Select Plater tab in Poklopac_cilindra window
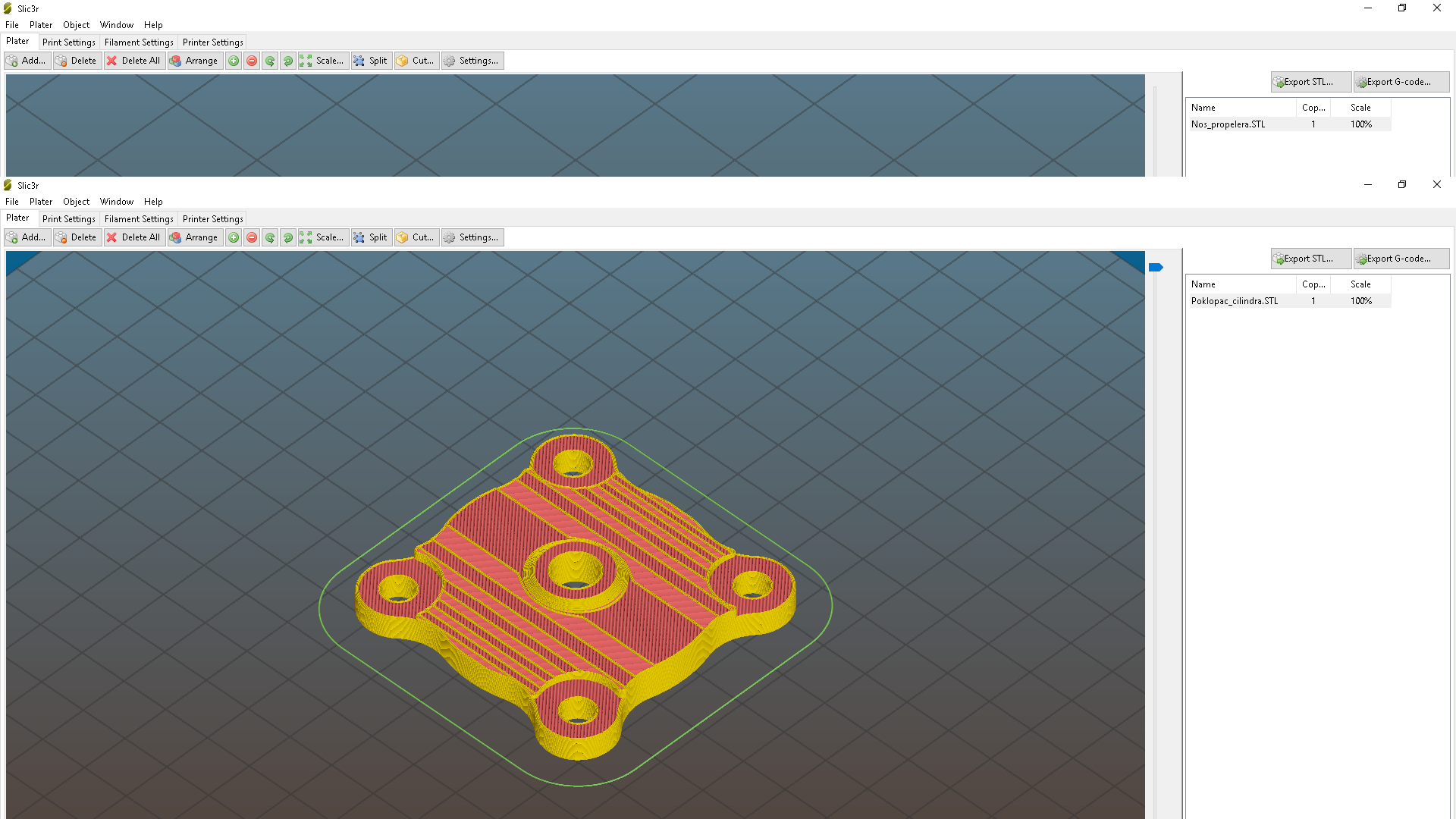 click(18, 218)
